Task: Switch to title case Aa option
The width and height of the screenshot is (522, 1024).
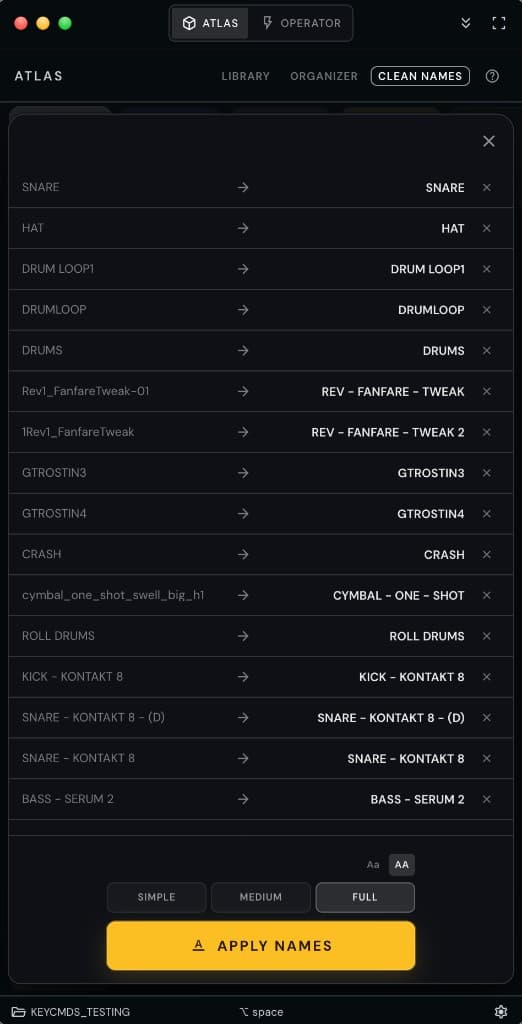Action: click(373, 865)
